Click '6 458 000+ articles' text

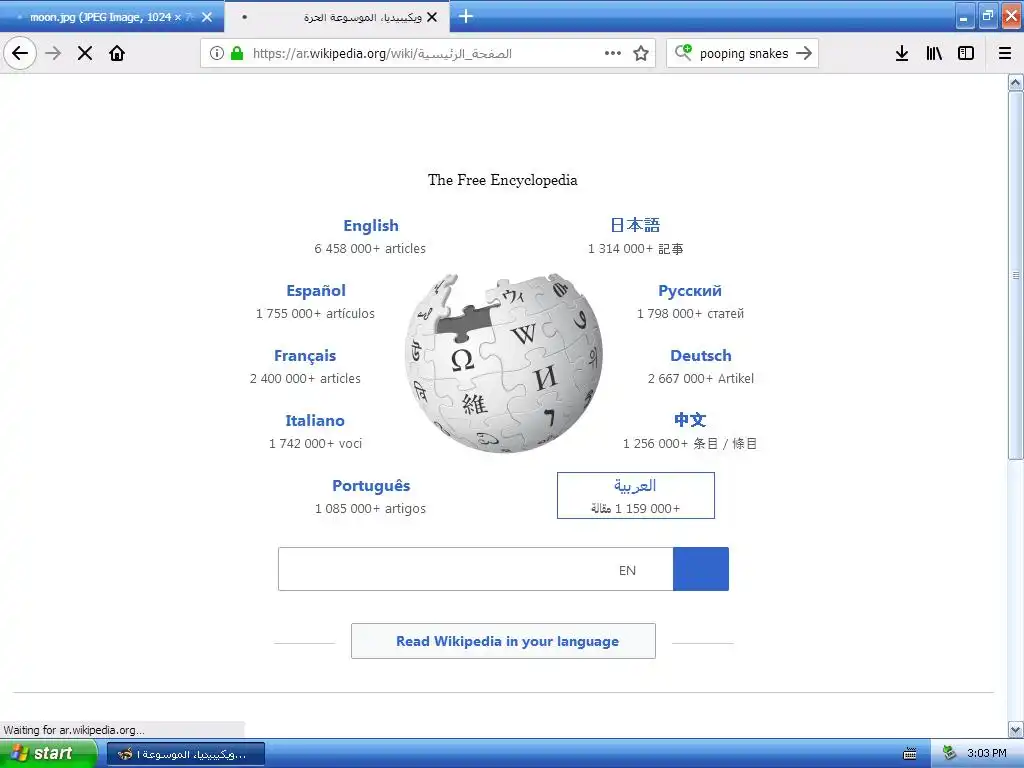[370, 249]
